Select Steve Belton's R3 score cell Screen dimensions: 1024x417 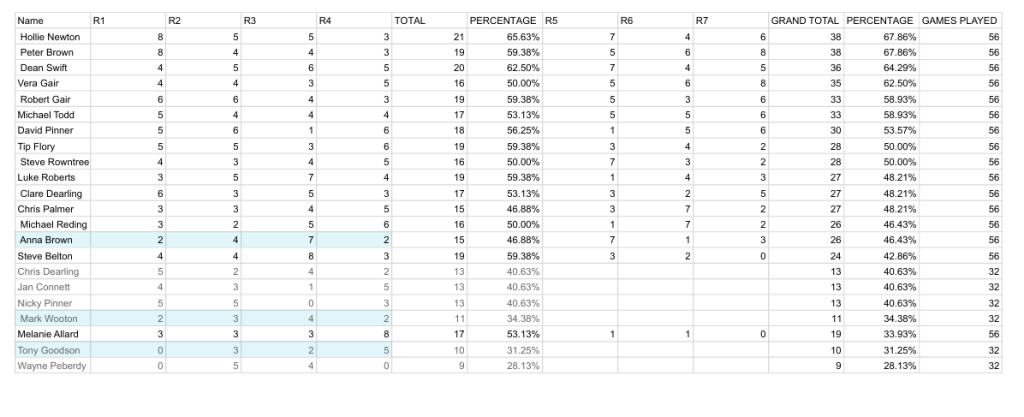point(277,255)
